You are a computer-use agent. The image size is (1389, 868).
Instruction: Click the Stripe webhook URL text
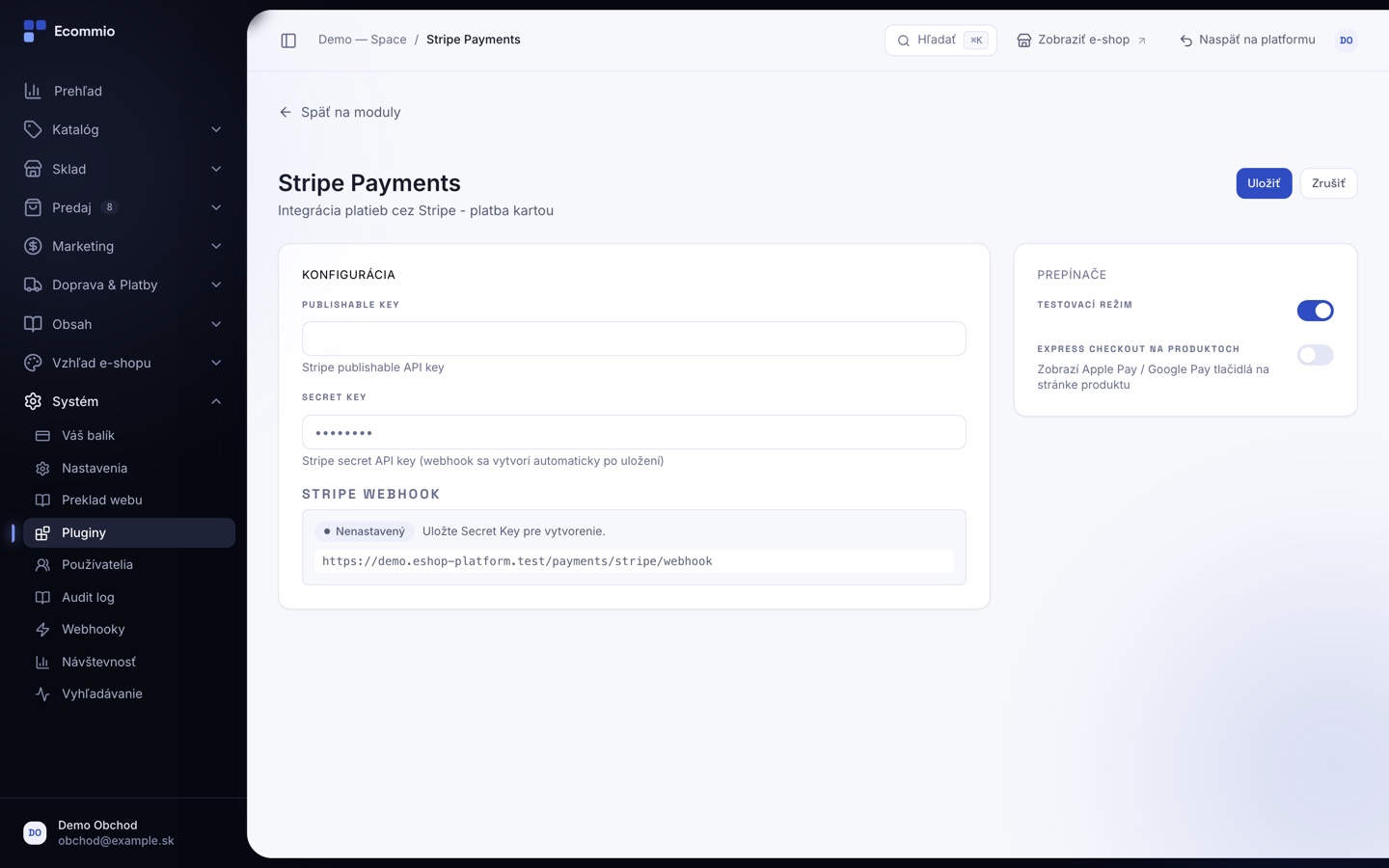click(x=517, y=561)
